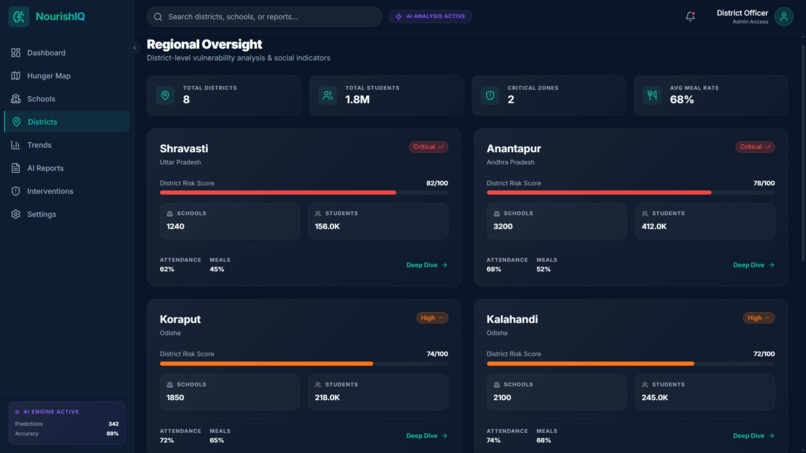Open Deep Dive for Anantapur
Screen dimensions: 806x453
[x=754, y=265]
